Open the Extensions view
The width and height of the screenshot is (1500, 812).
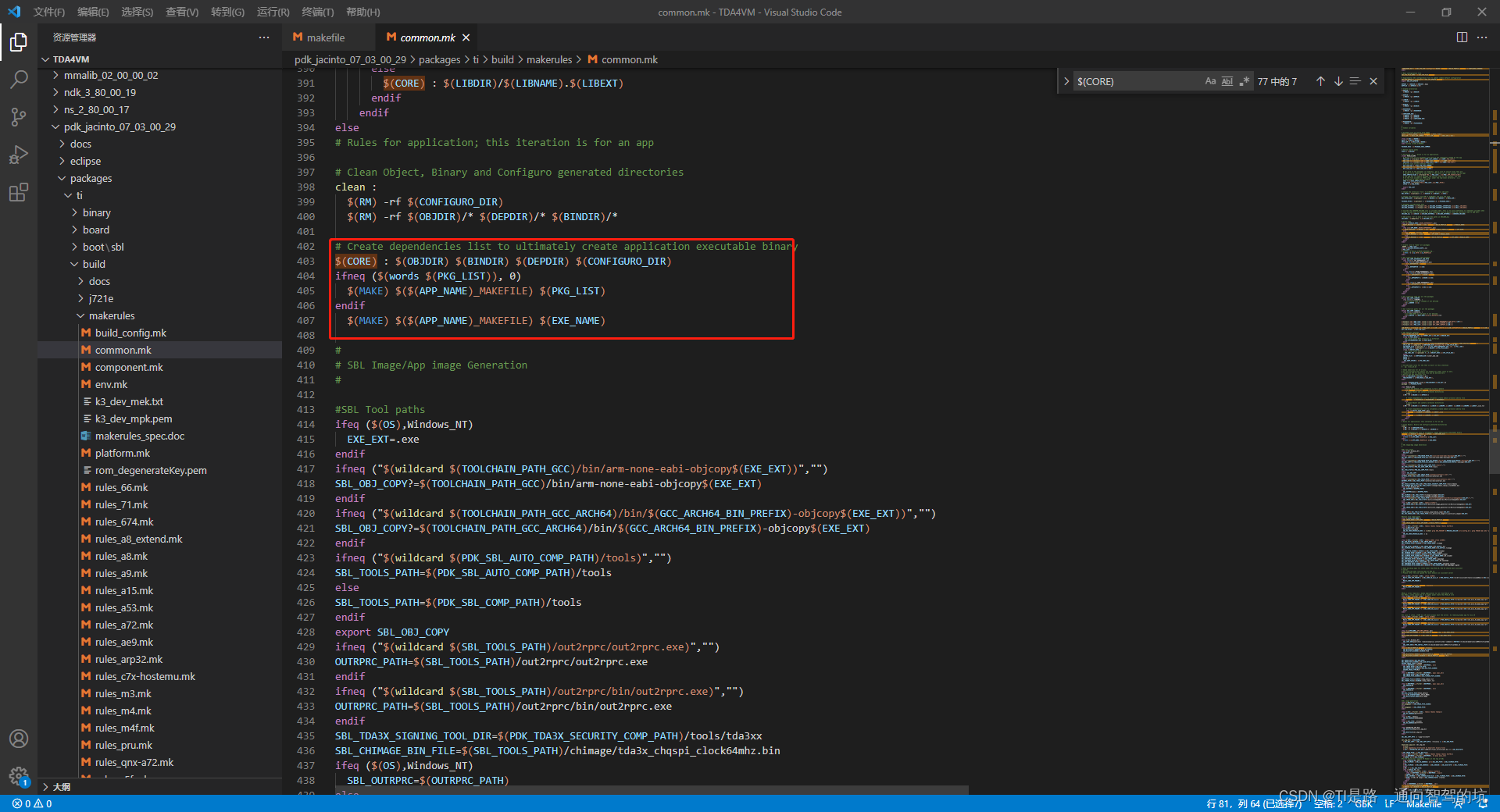(x=19, y=192)
